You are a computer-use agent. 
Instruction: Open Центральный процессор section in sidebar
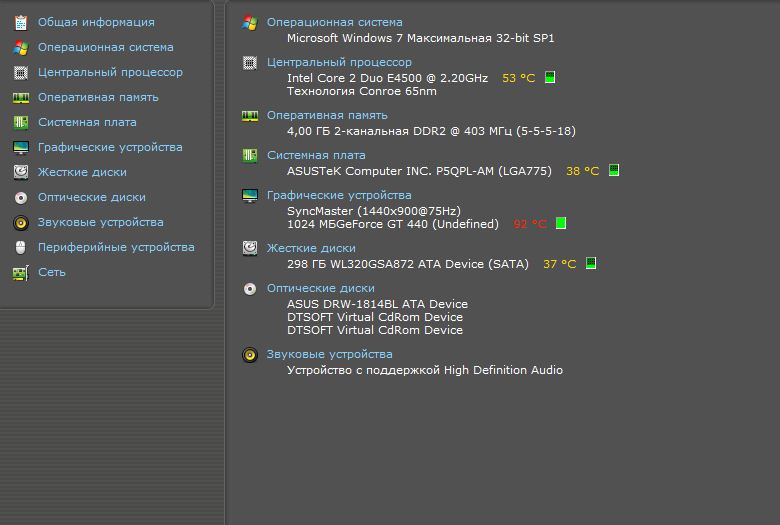110,73
